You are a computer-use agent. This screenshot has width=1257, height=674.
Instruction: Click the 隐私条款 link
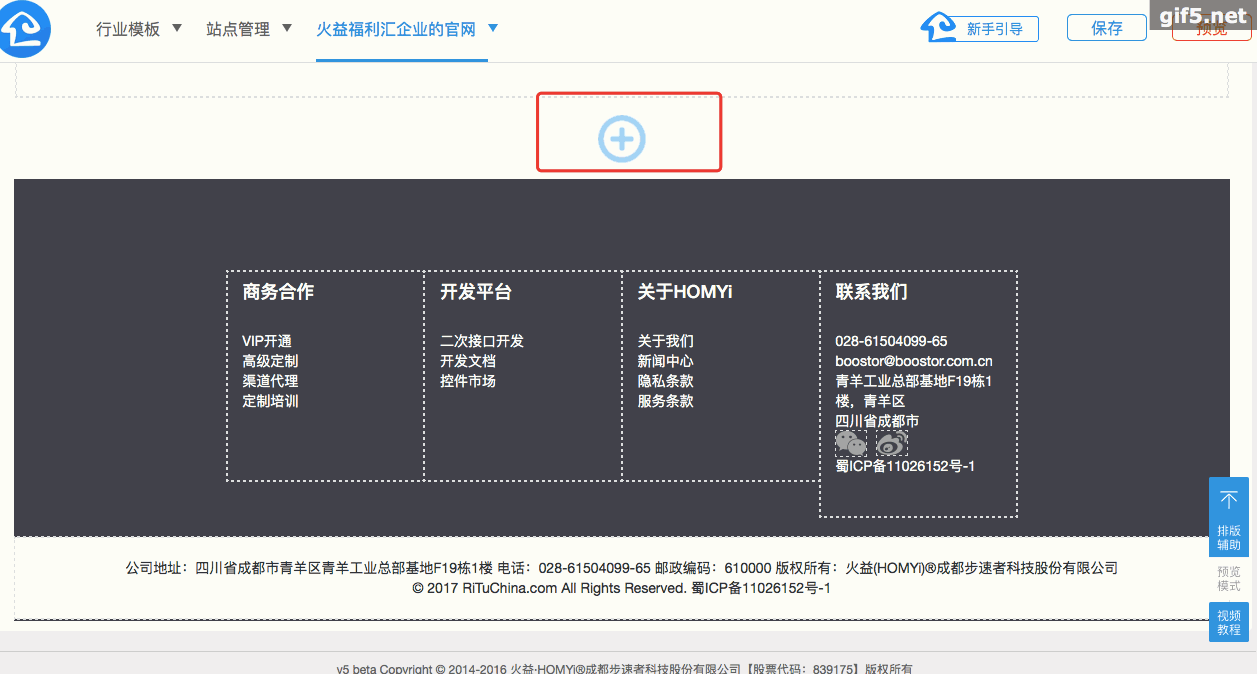666,381
